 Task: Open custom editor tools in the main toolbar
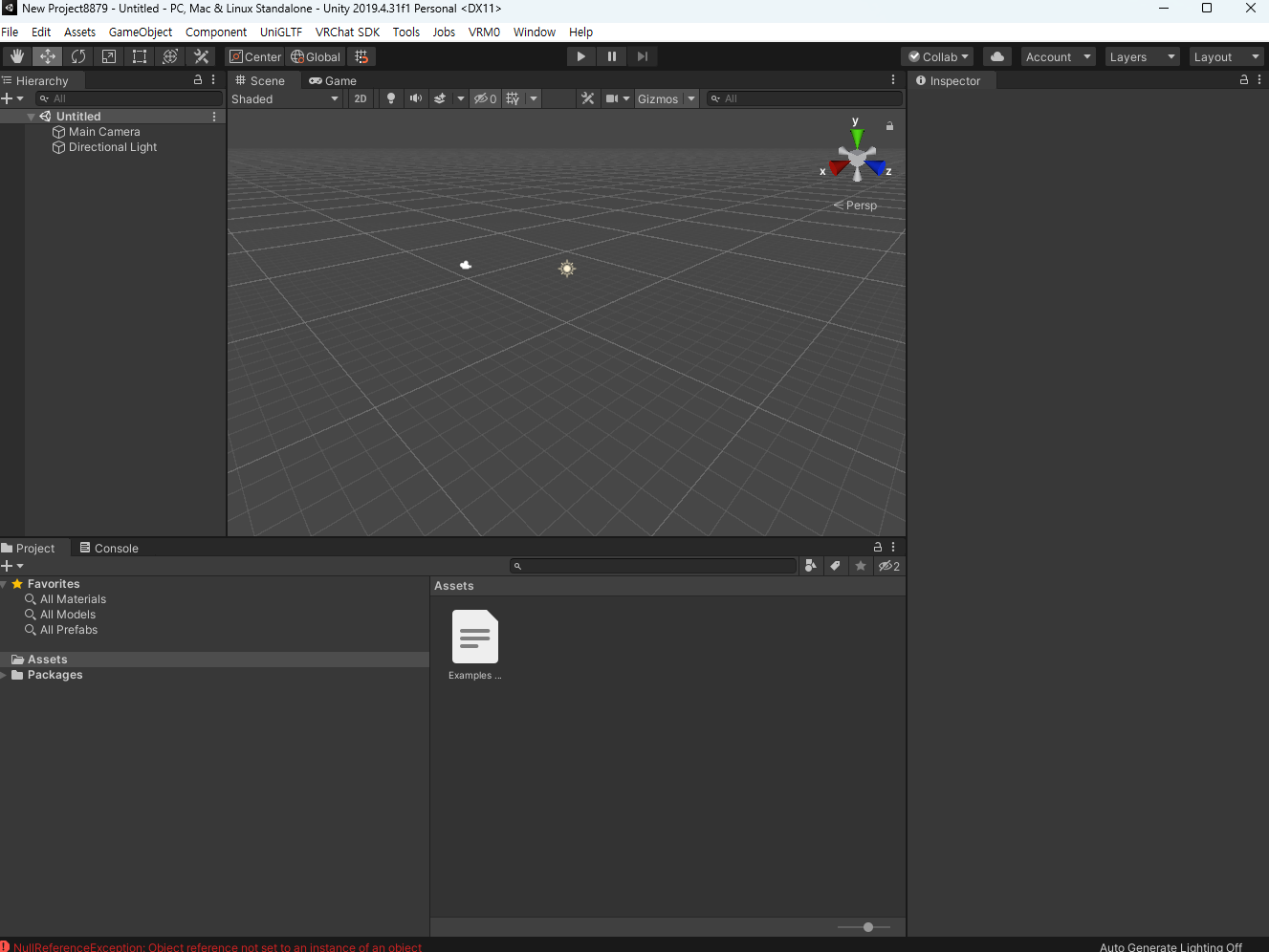201,56
